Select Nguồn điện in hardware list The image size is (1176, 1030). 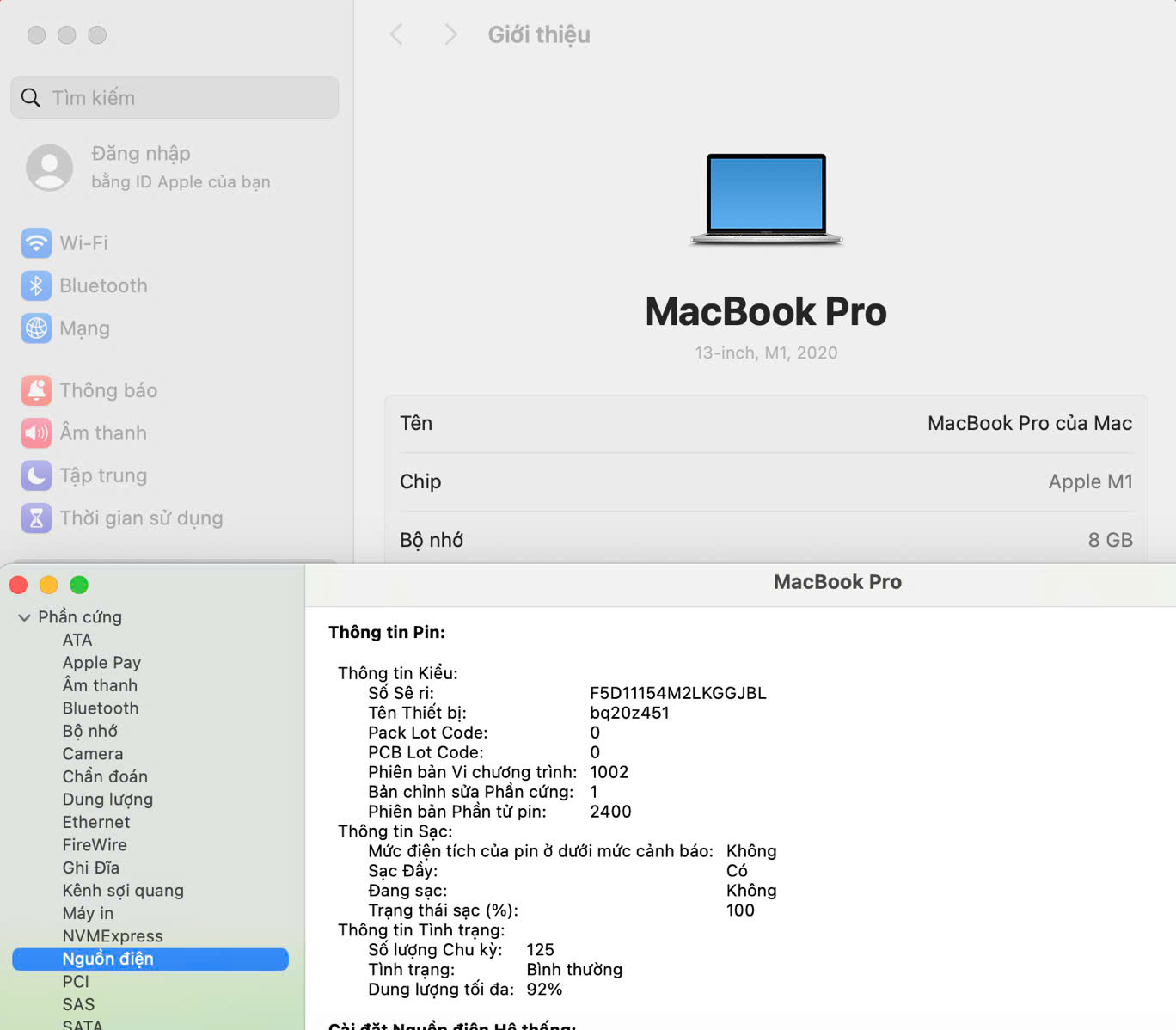point(107,959)
